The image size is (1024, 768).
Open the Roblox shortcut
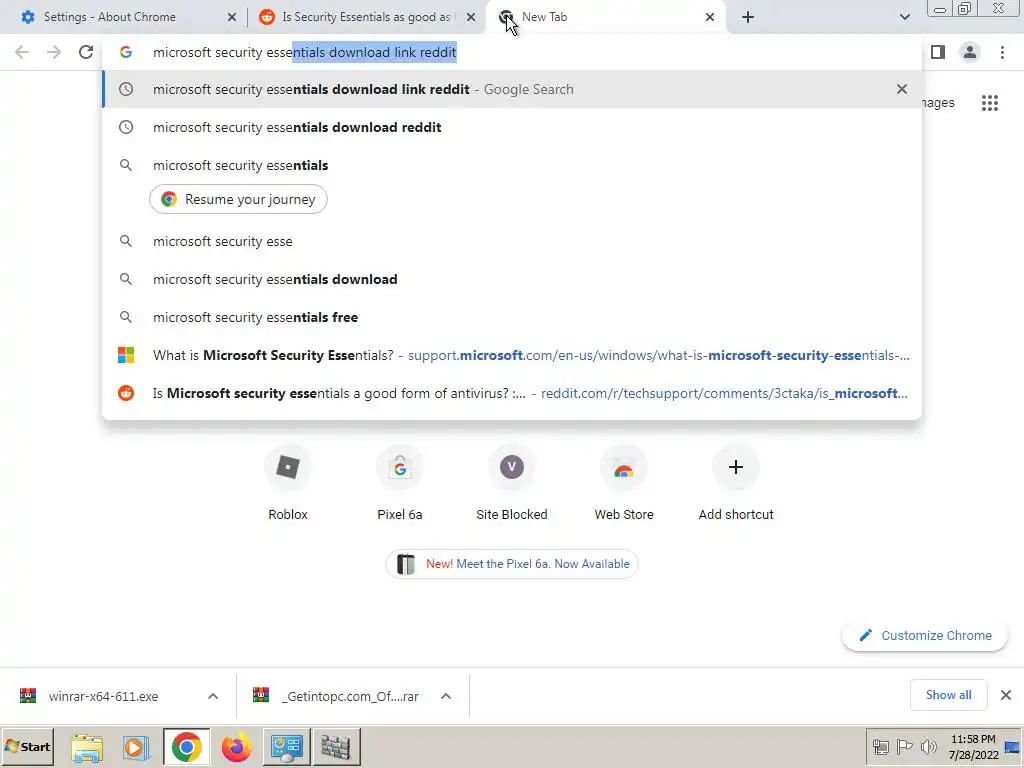click(288, 485)
